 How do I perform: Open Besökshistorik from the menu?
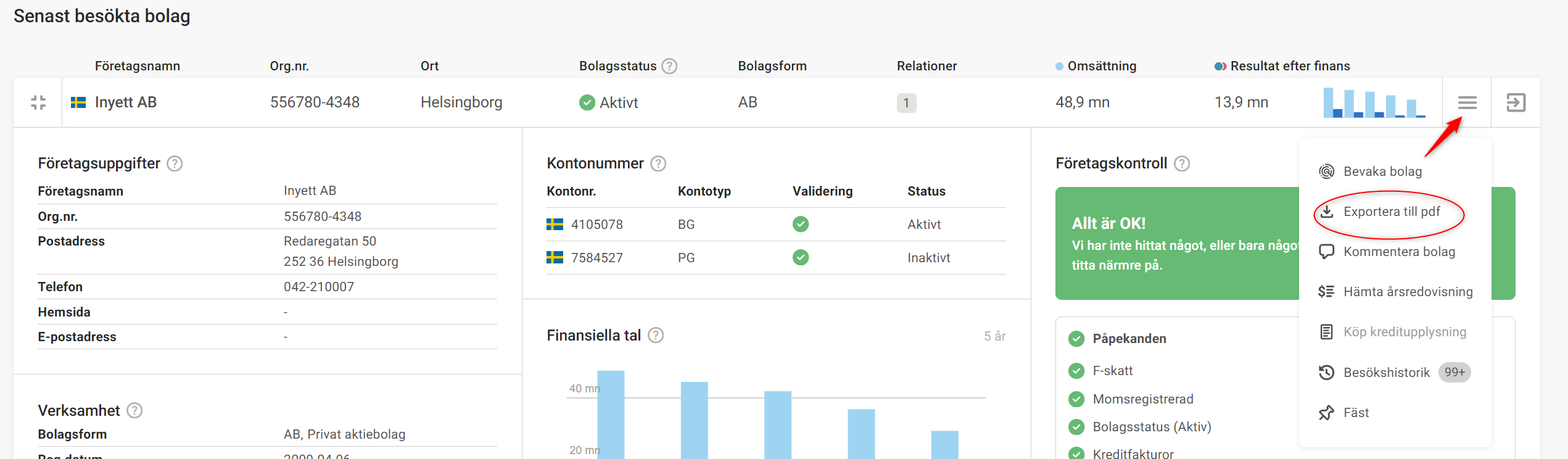coord(1395,372)
